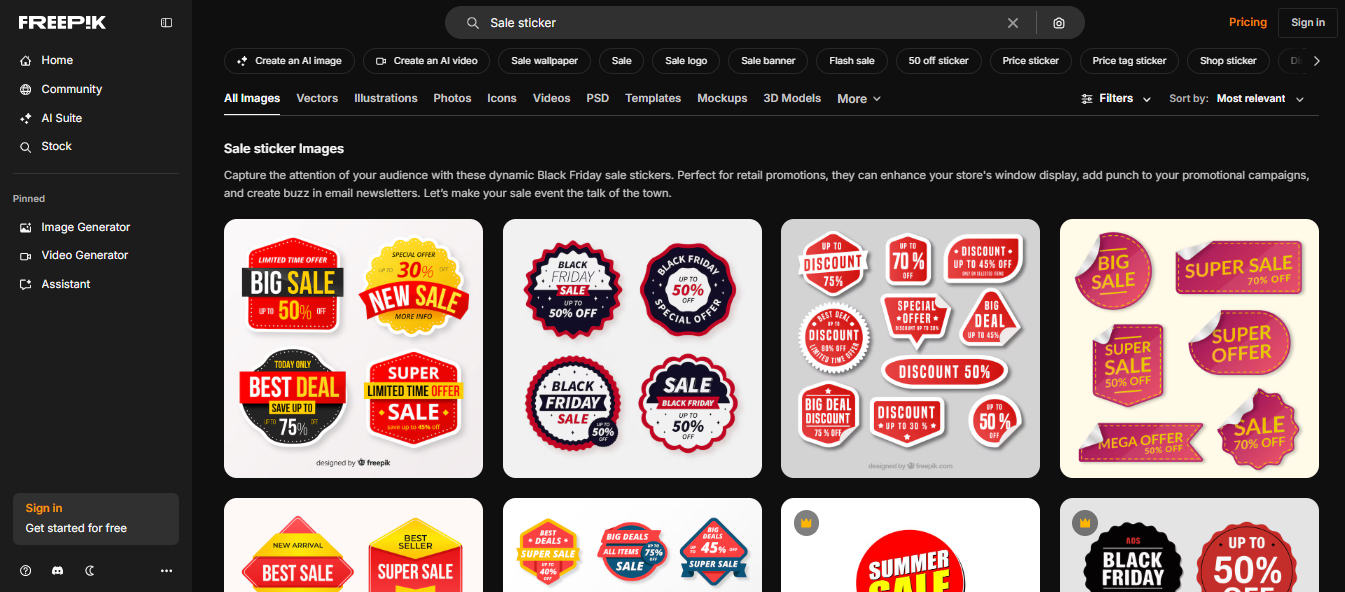Open the Pricing link

(x=1248, y=22)
